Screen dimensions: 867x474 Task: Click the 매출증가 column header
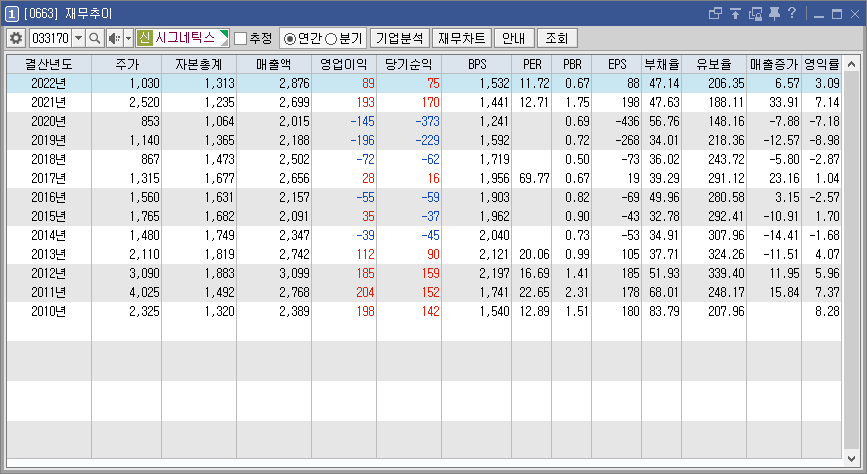(x=774, y=64)
